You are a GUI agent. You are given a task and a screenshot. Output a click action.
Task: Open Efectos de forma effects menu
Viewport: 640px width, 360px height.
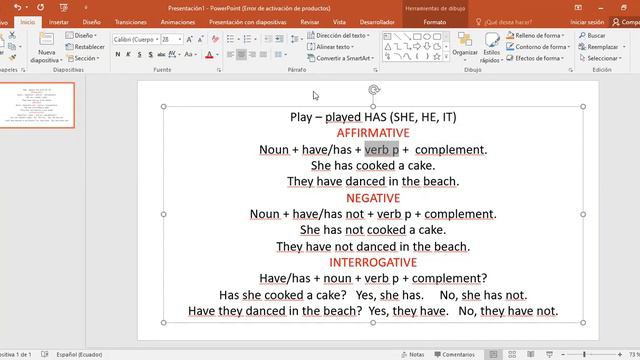pyautogui.click(x=535, y=58)
